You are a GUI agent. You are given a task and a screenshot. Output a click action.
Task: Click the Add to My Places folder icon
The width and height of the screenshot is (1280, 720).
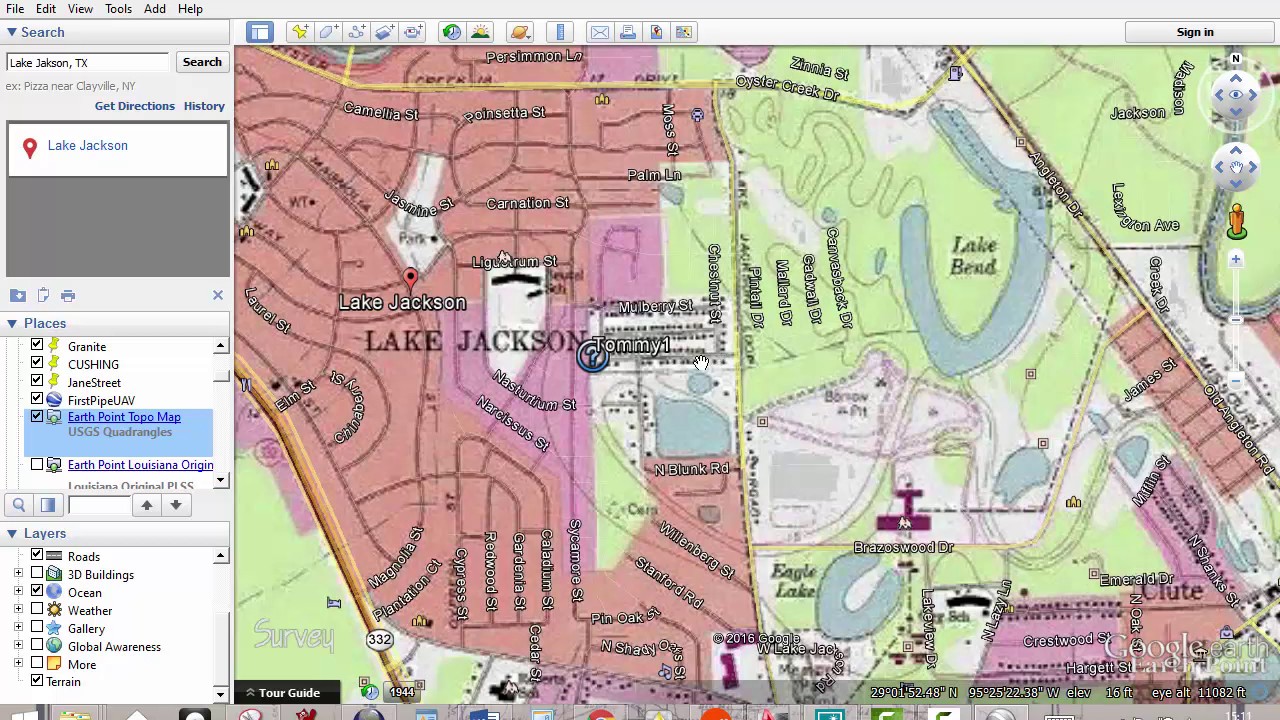point(18,295)
